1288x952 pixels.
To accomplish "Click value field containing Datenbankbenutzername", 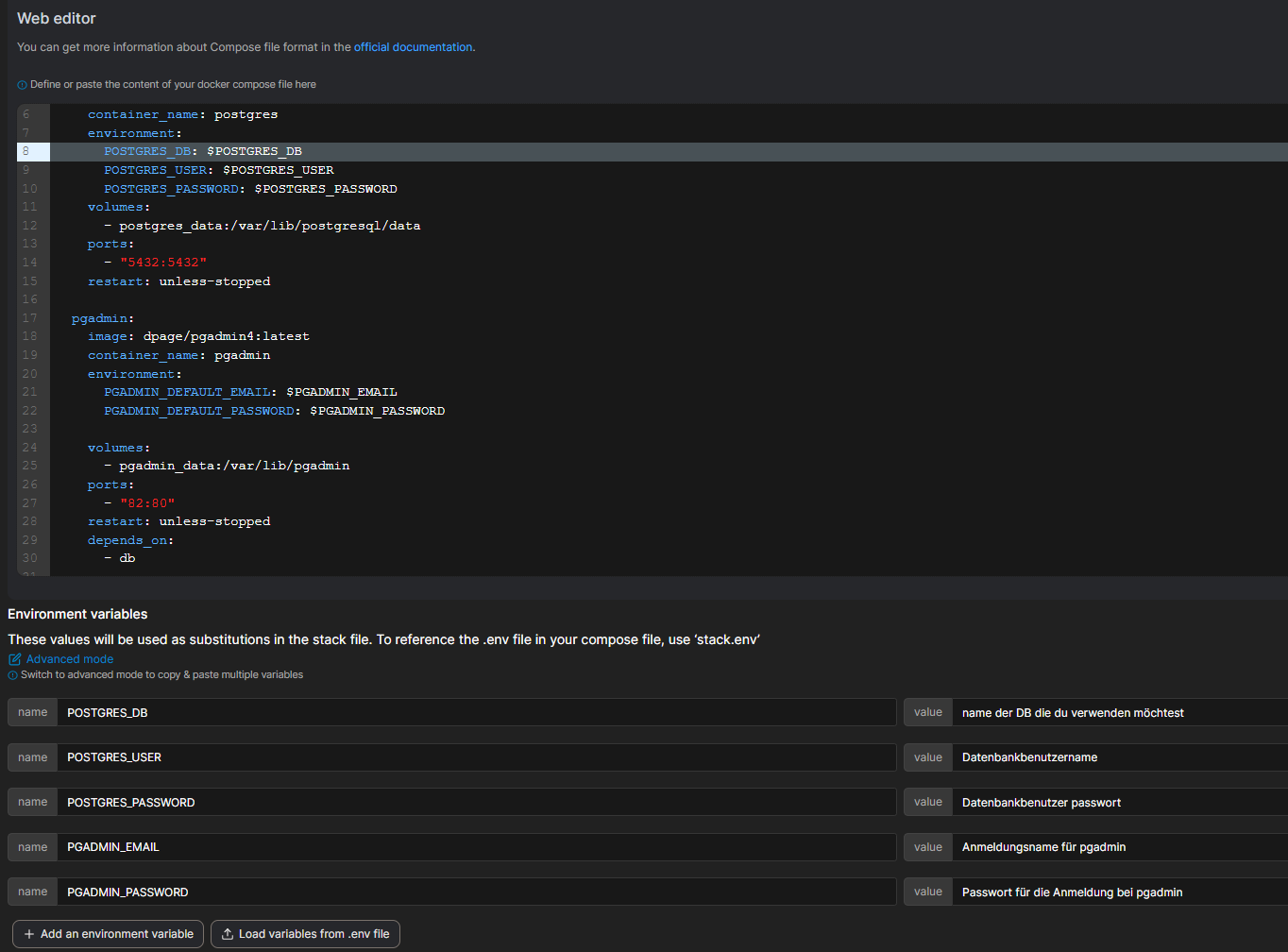I will pos(1119,757).
